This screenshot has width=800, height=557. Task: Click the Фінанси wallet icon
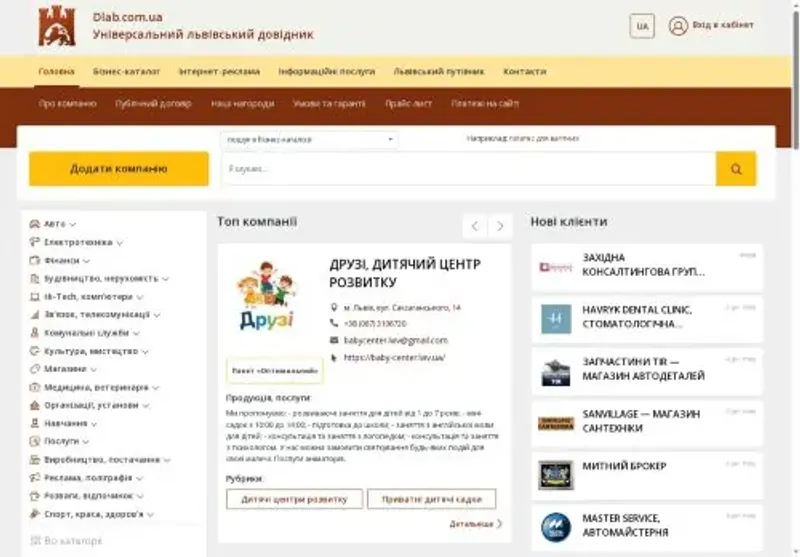point(35,260)
